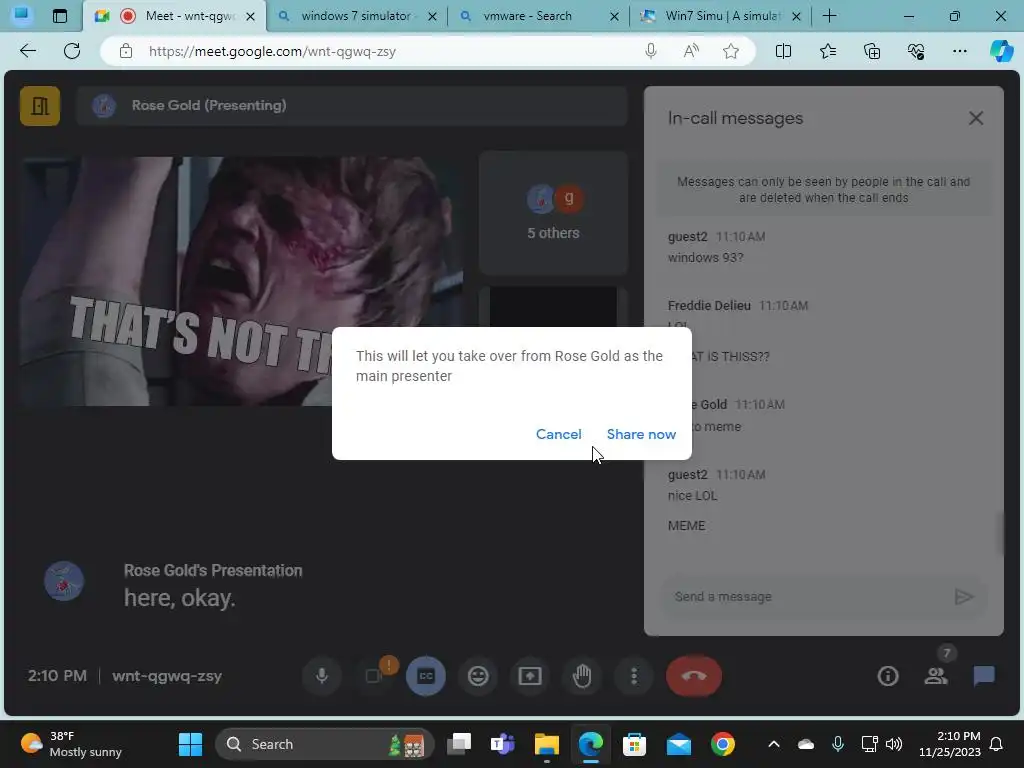Refresh the page
Image resolution: width=1024 pixels, height=768 pixels.
(x=72, y=51)
